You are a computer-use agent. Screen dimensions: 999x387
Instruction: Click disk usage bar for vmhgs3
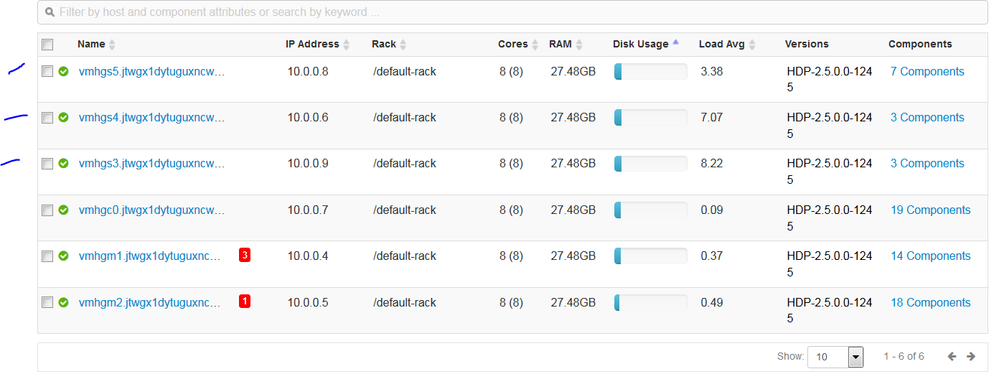point(650,164)
